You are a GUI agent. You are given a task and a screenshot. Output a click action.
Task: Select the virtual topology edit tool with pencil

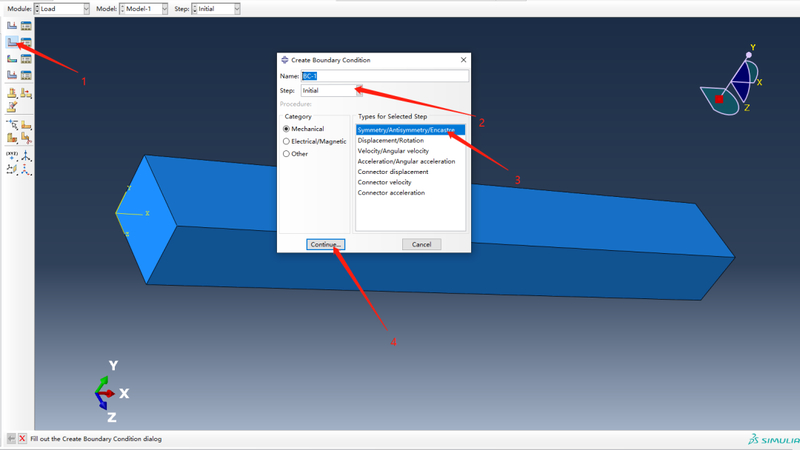pyautogui.click(x=12, y=107)
